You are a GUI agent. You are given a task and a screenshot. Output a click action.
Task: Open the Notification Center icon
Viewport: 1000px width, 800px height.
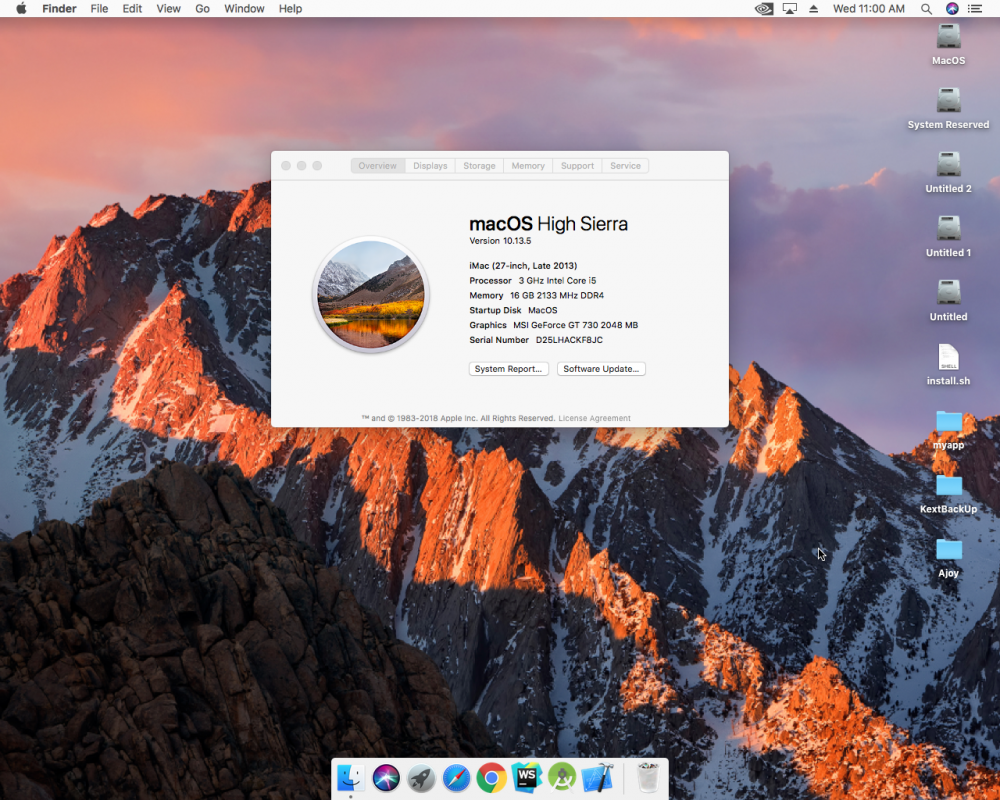click(974, 9)
